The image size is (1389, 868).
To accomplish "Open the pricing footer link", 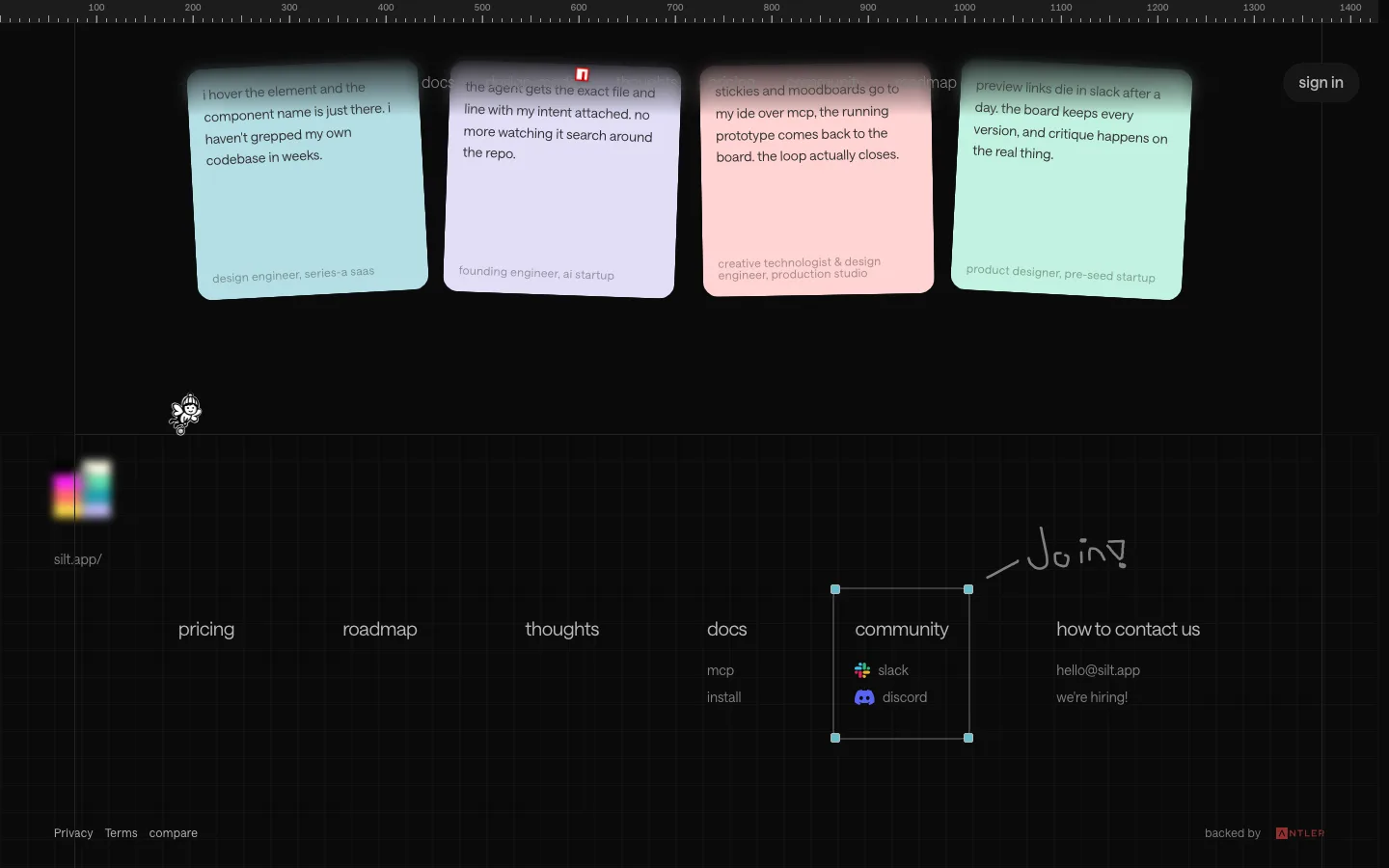I will point(206,629).
